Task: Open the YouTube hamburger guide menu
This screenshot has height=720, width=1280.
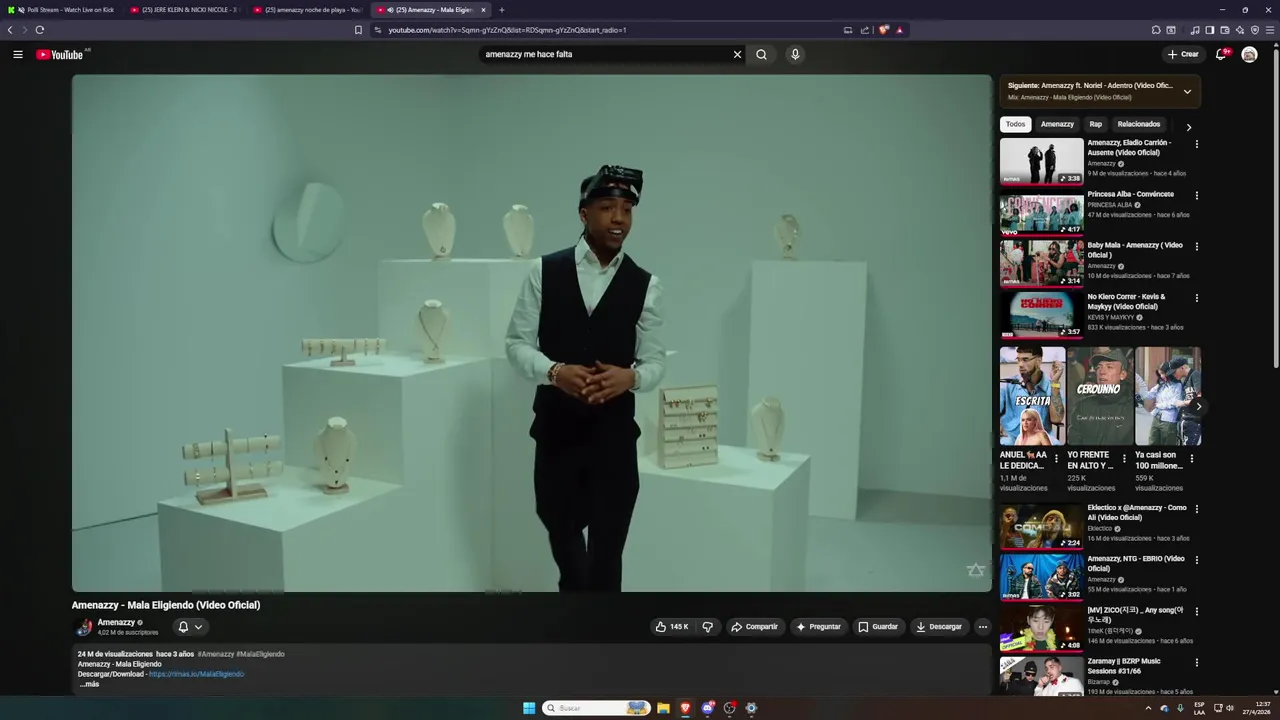Action: pos(18,54)
